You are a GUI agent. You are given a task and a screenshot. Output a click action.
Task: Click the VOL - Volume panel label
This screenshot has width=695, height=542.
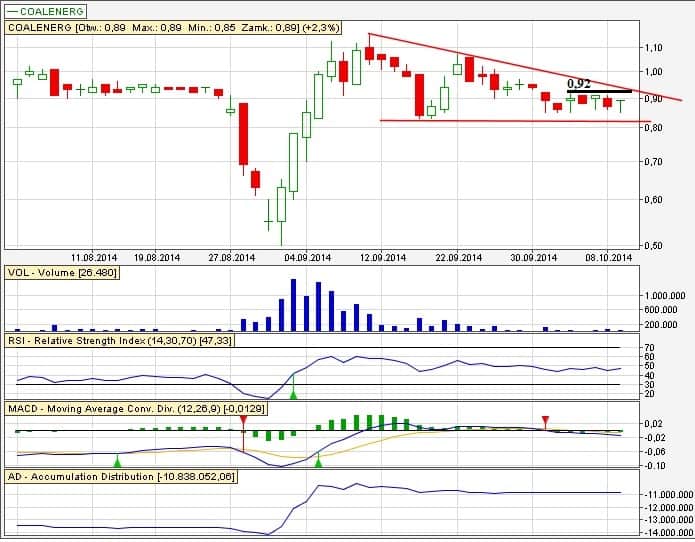pos(62,272)
